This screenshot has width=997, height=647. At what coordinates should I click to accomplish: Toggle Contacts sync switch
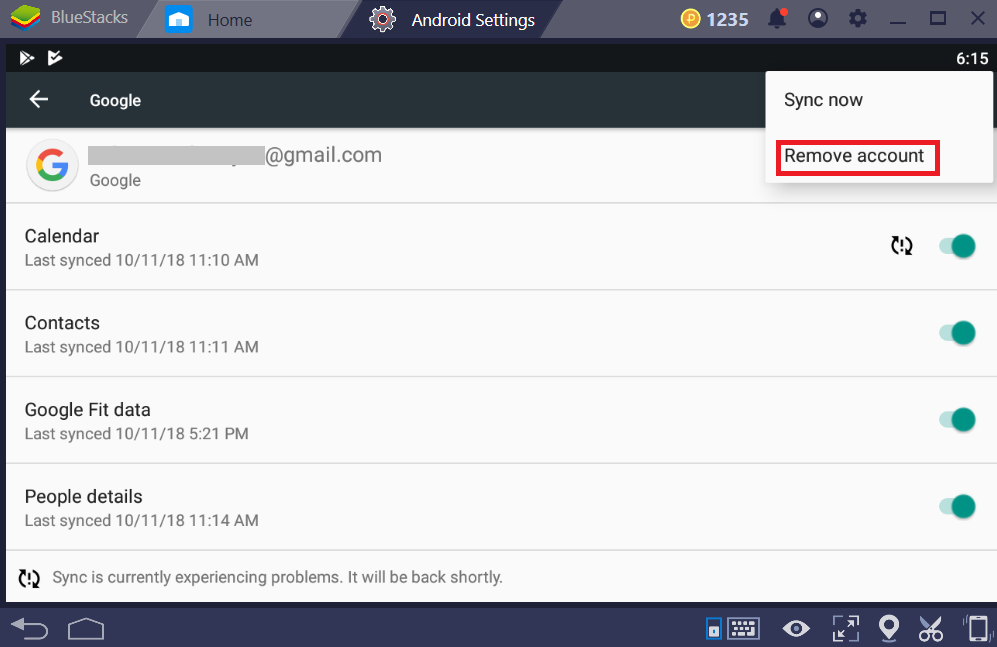pos(957,333)
